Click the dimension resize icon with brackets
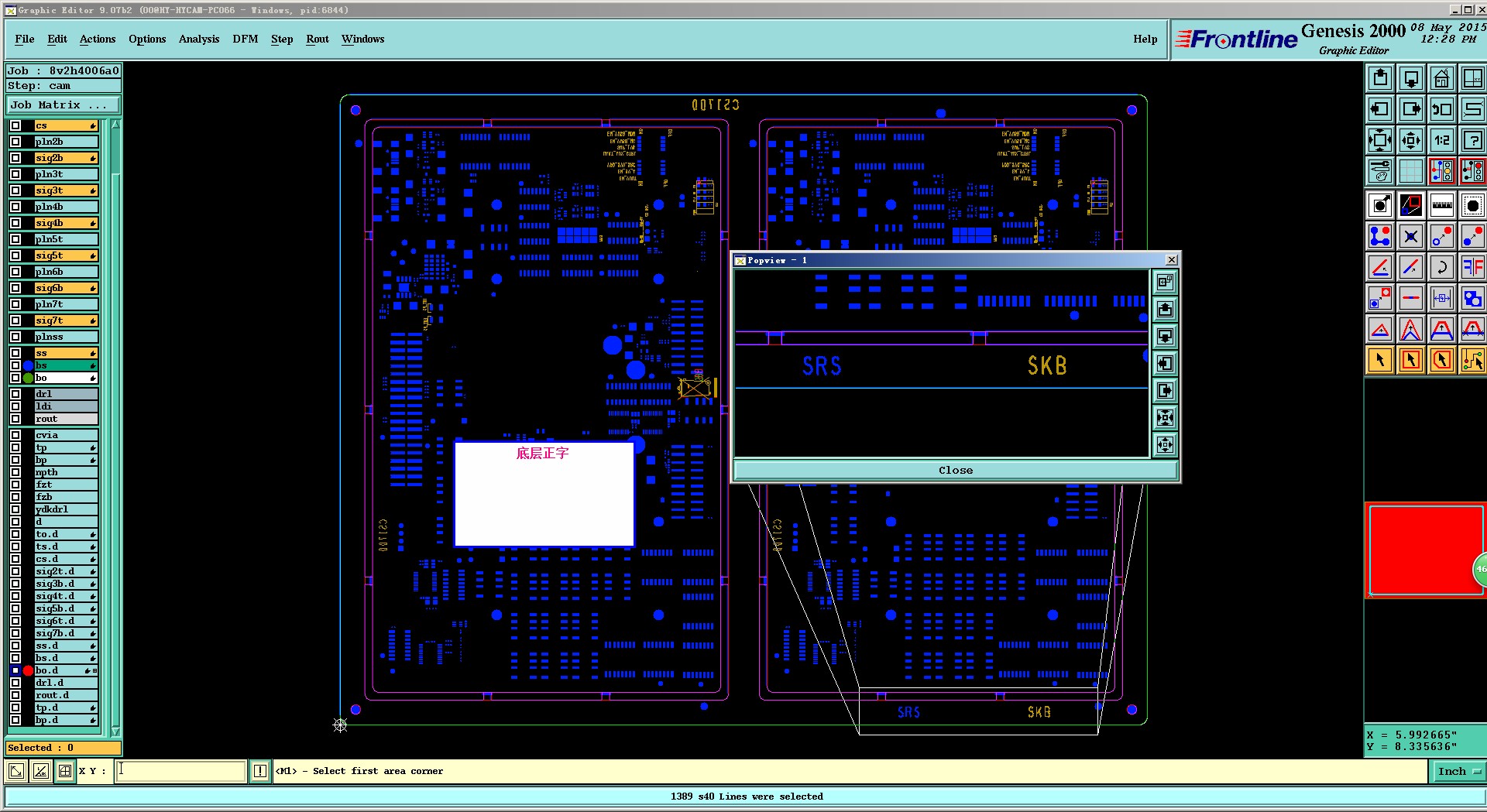 coord(1441,299)
